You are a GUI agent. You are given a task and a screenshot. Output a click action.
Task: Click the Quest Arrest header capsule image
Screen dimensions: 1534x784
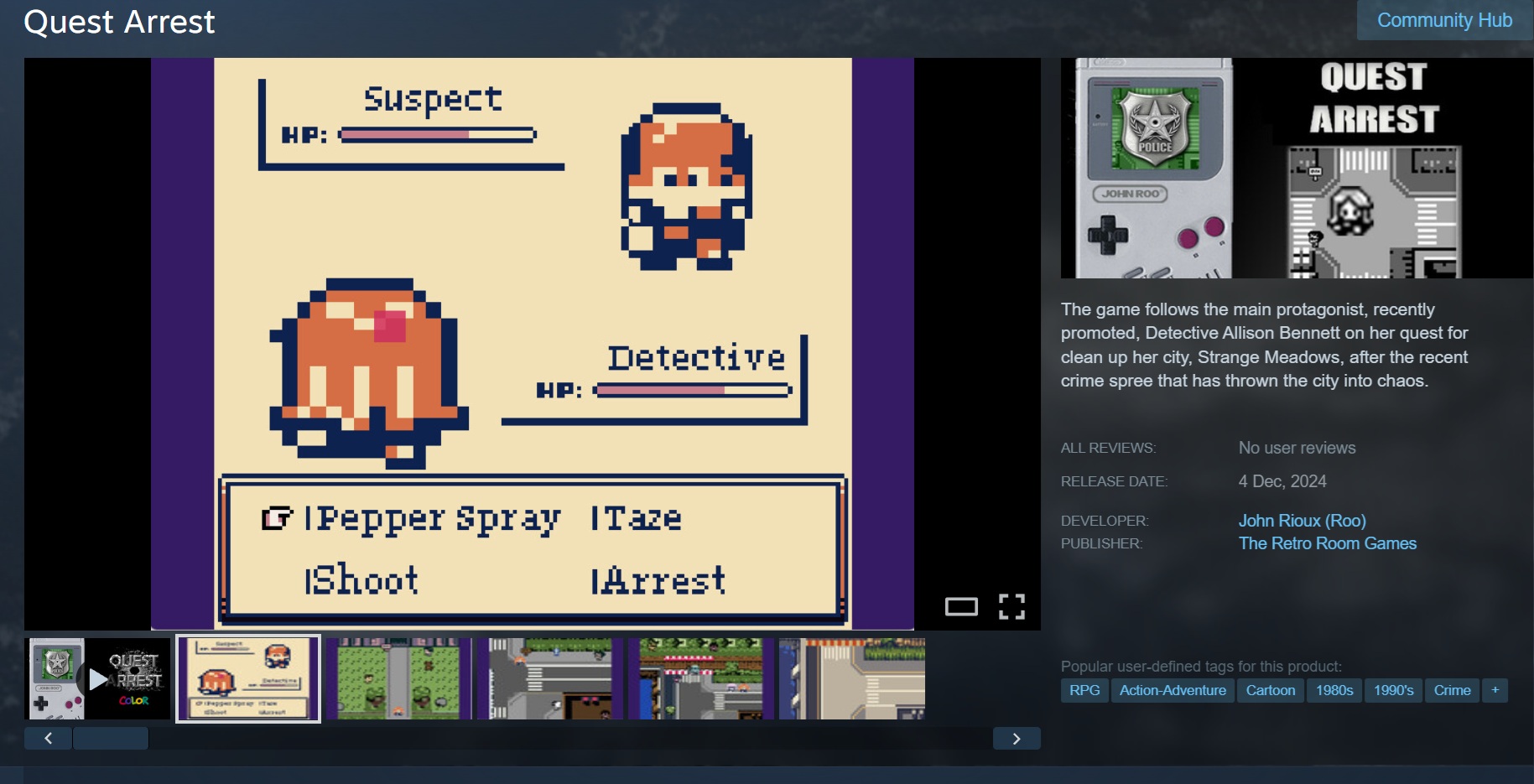1297,168
